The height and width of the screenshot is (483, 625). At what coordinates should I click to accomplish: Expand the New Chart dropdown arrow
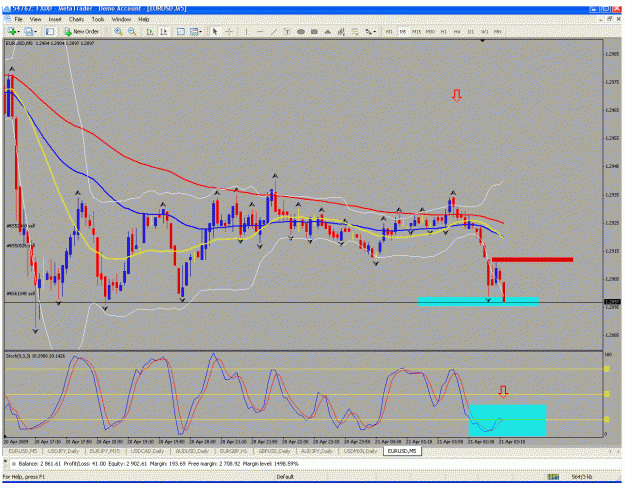(18, 32)
